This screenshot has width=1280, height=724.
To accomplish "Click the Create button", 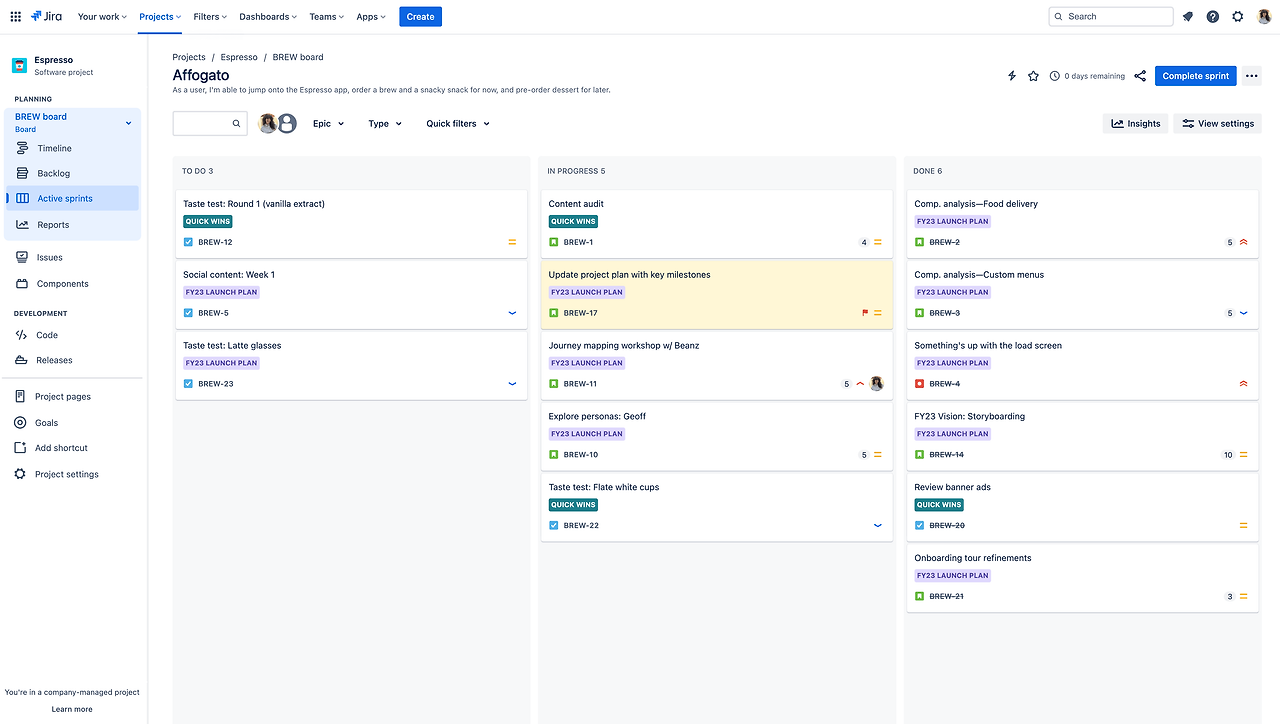I will tap(420, 16).
